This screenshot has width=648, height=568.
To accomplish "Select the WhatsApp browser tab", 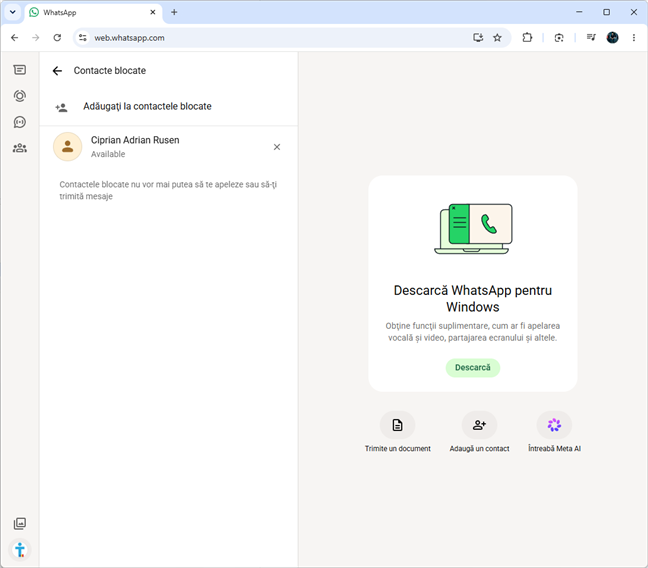I will pyautogui.click(x=93, y=12).
